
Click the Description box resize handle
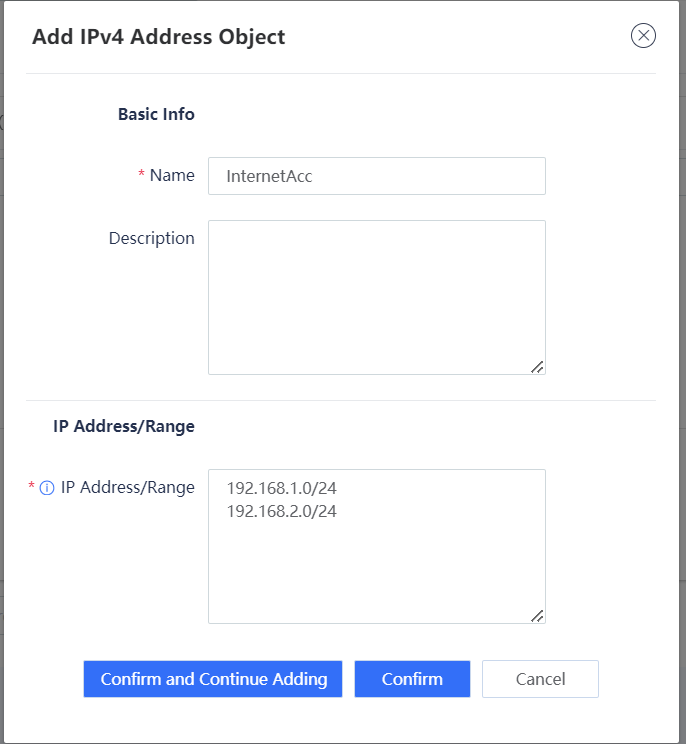[537, 367]
